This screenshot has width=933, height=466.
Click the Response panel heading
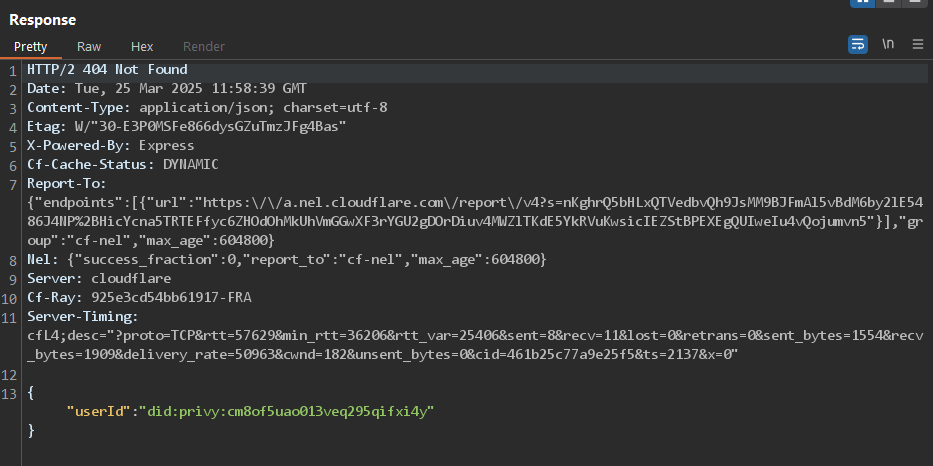tap(42, 20)
